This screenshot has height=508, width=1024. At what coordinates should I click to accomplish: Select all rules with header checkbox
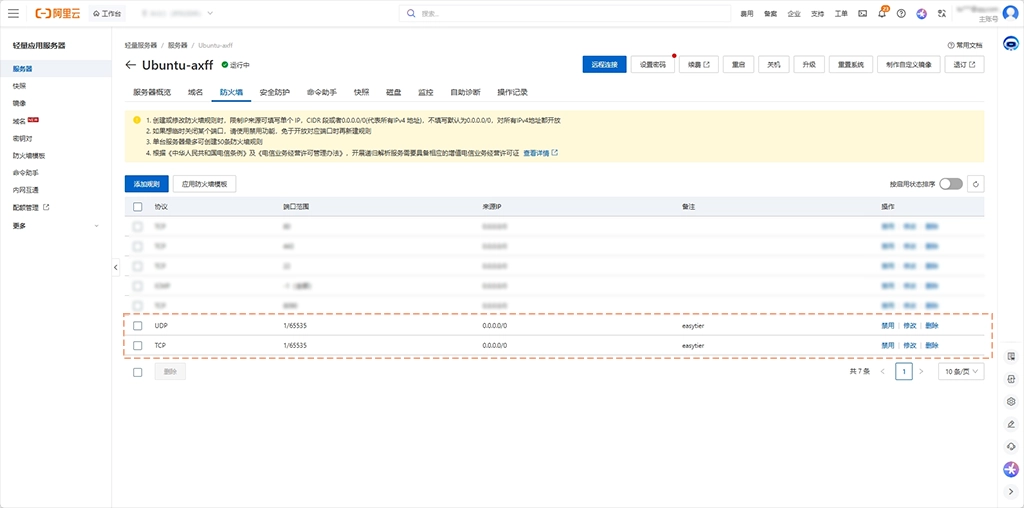pos(138,206)
